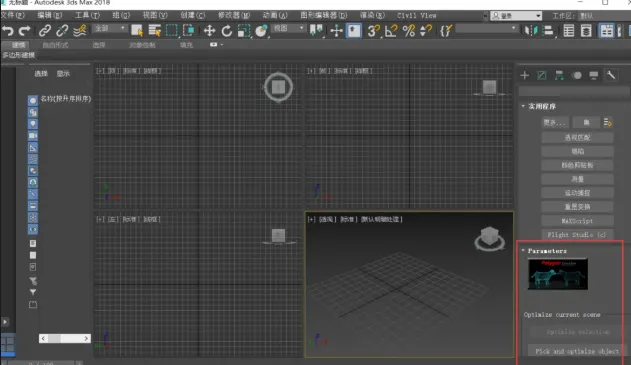Select the Move tool icon
The image size is (631, 365).
(x=209, y=31)
